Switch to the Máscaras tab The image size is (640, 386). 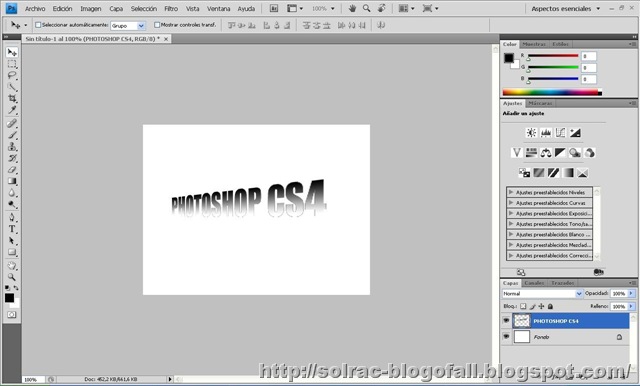540,103
